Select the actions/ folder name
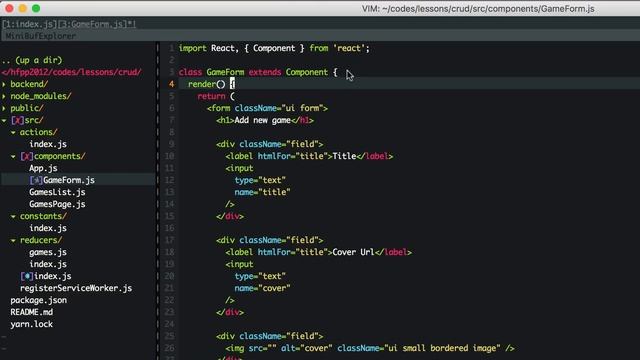Image resolution: width=640 pixels, height=360 pixels. [x=38, y=132]
